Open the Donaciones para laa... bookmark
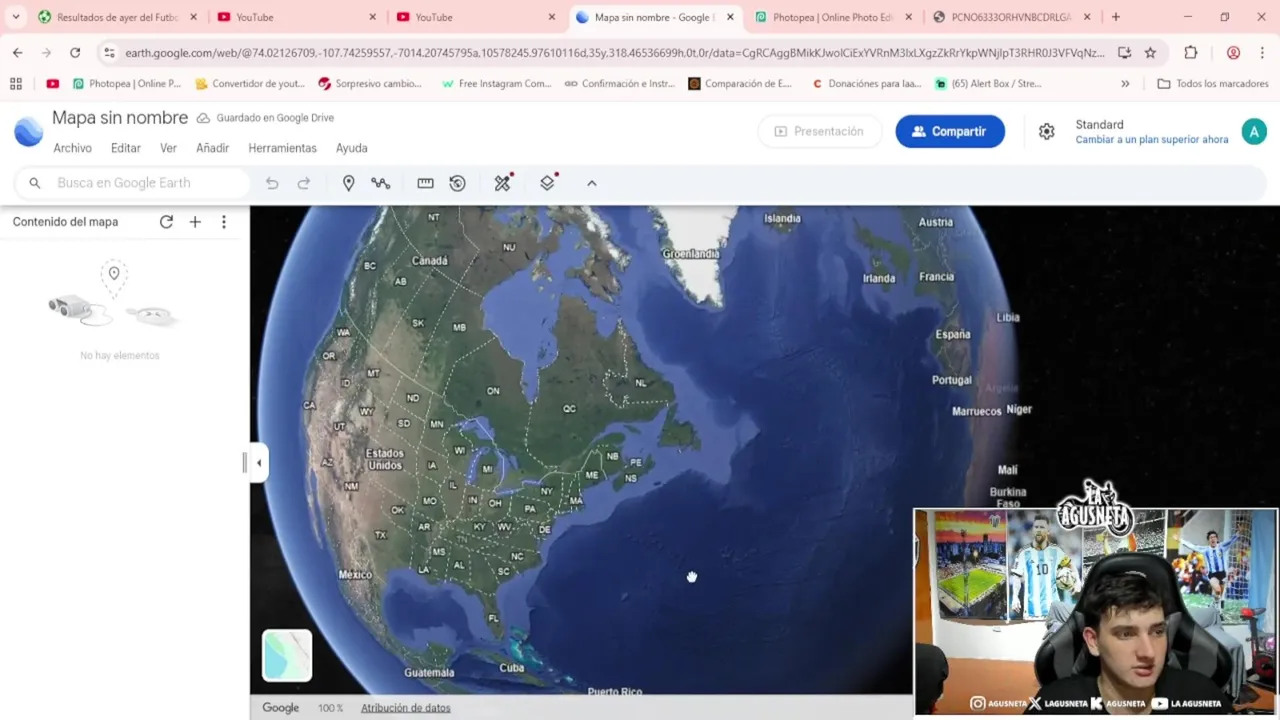This screenshot has height=720, width=1280. click(866, 84)
